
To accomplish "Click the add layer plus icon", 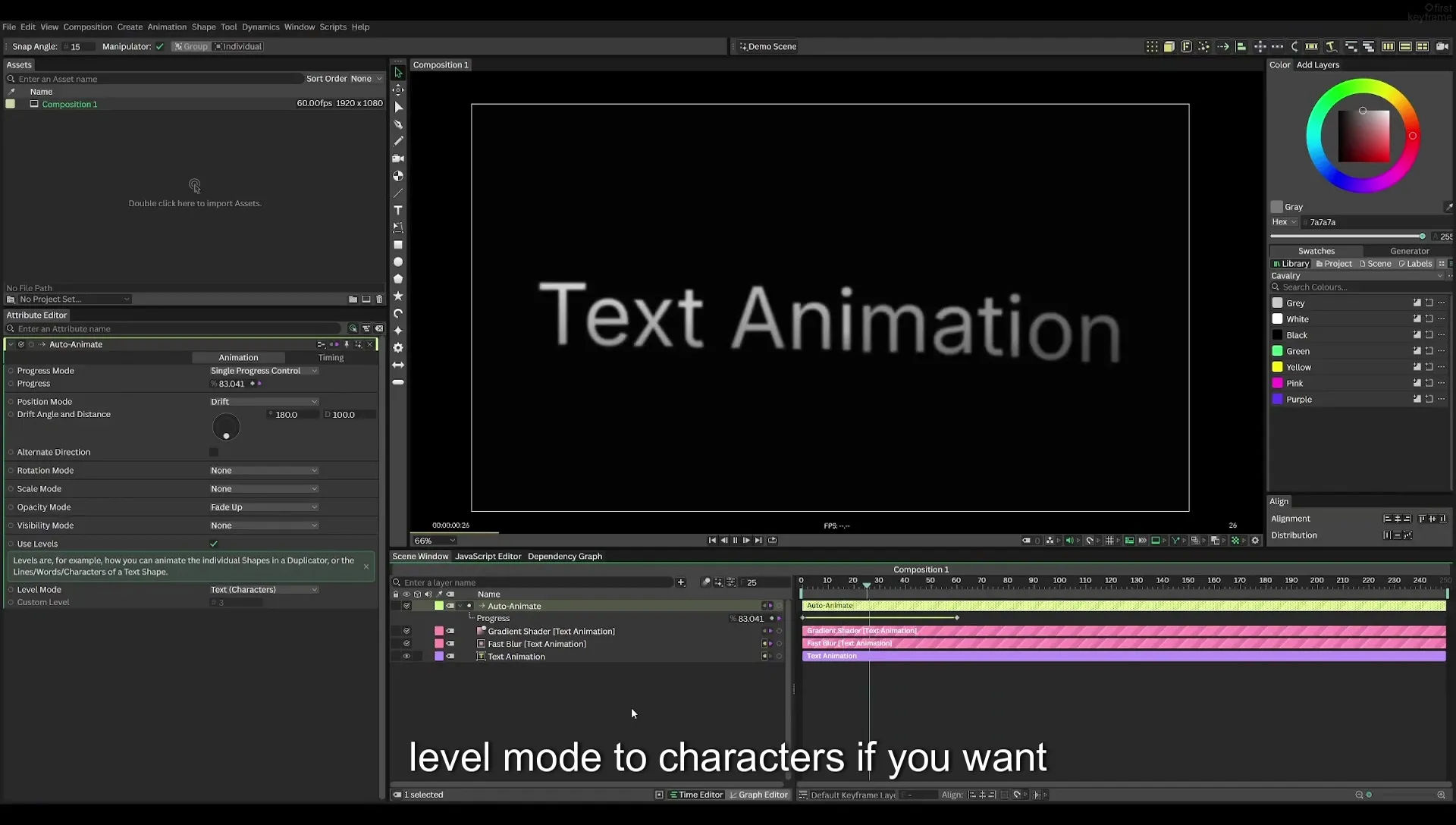I will click(x=681, y=582).
